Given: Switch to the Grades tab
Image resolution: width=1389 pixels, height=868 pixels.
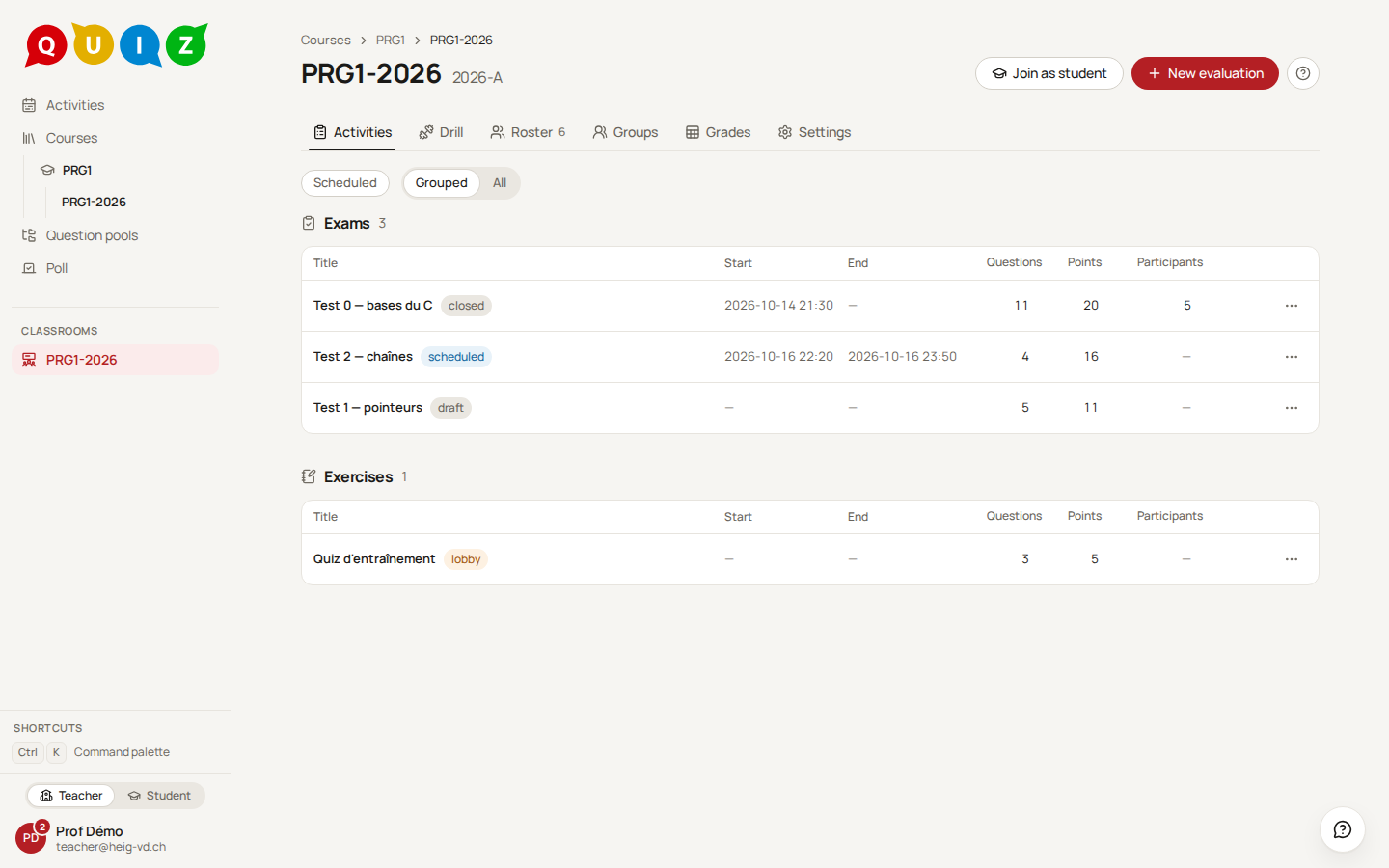Looking at the screenshot, I should (718, 132).
